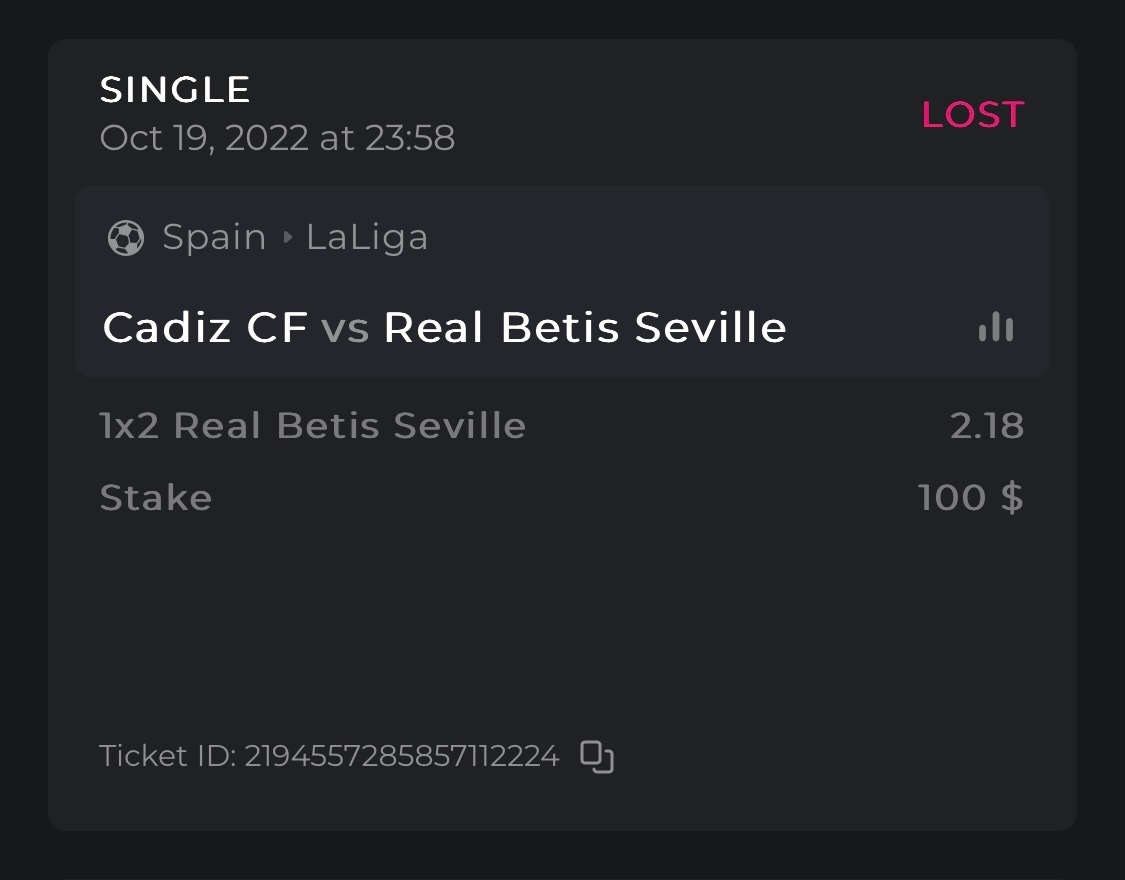Open match statistics bar chart icon
The image size is (1125, 880).
pos(996,327)
